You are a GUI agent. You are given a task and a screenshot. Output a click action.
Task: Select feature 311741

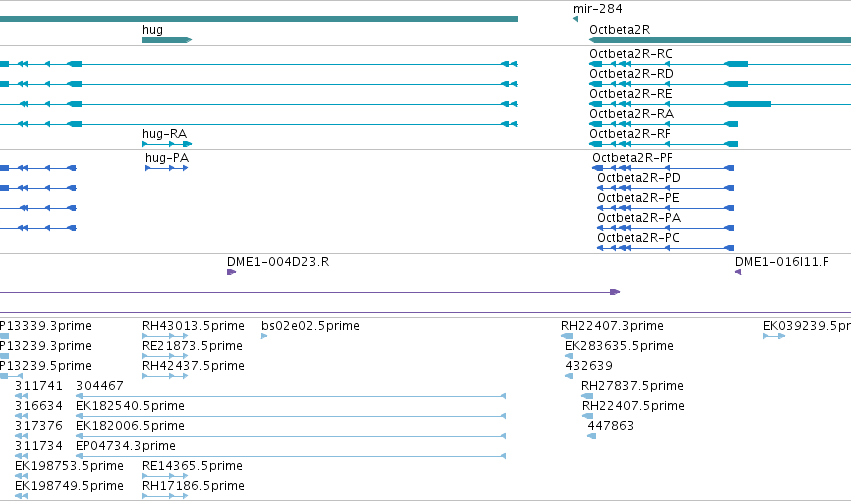[x=39, y=386]
